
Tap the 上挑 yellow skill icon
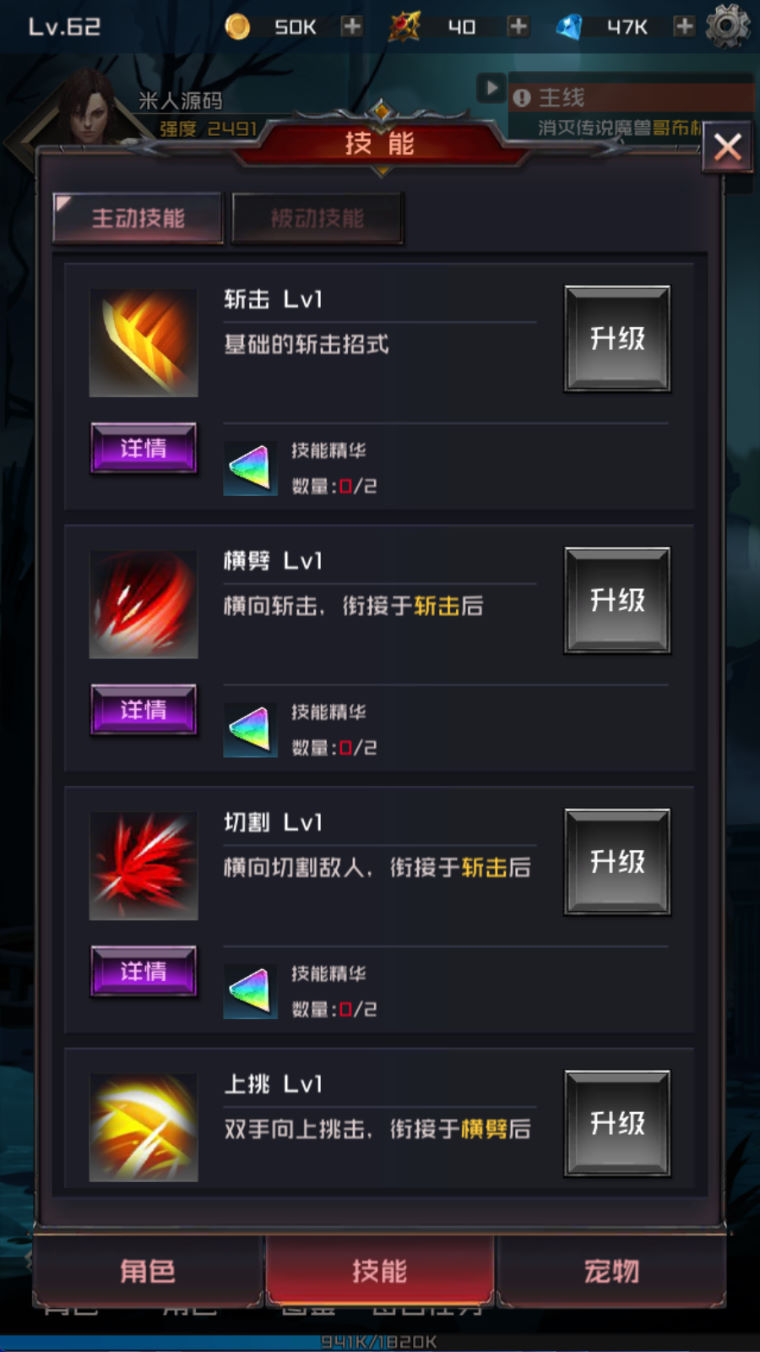coord(143,1127)
